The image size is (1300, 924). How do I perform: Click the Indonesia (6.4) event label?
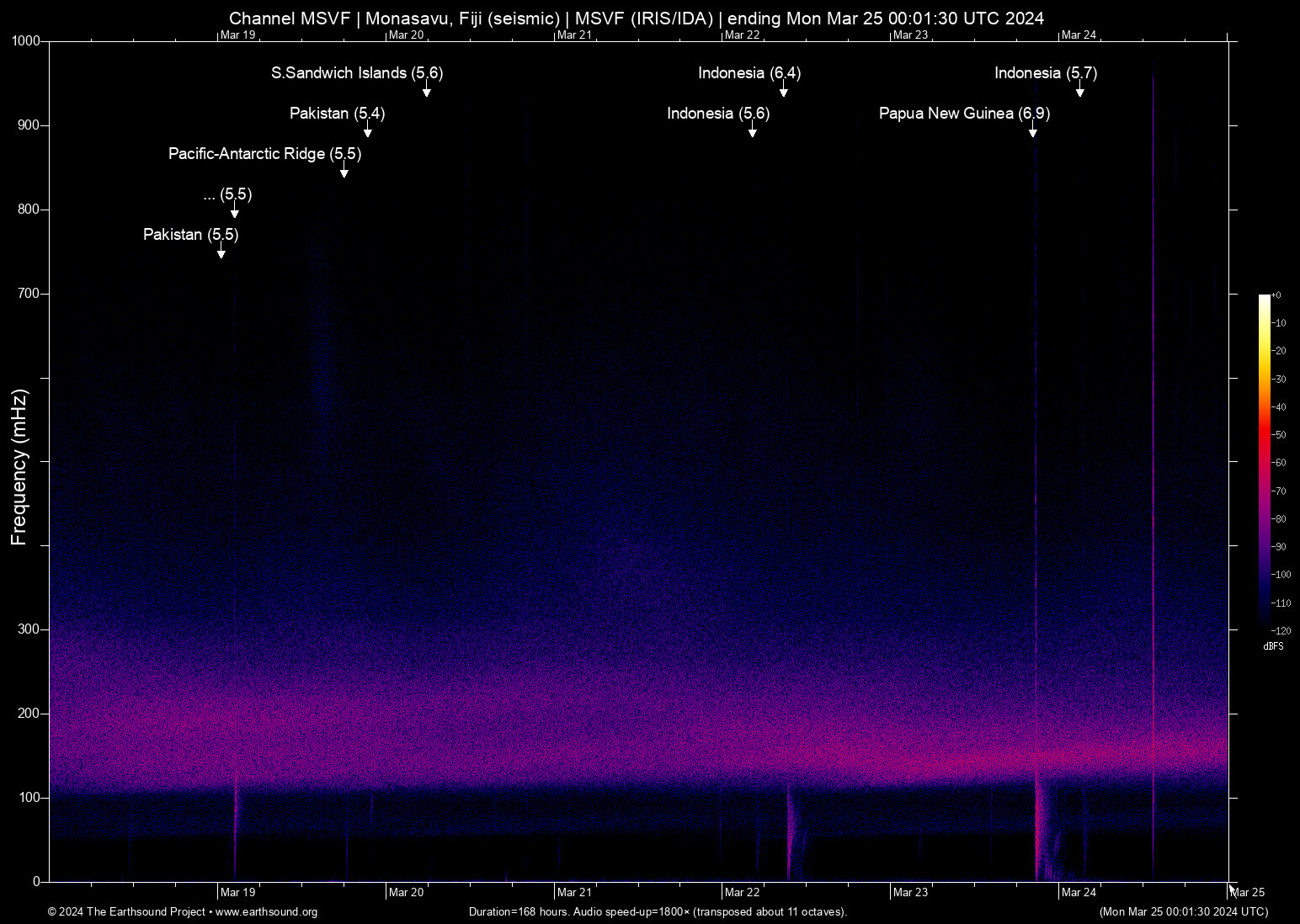click(x=749, y=73)
